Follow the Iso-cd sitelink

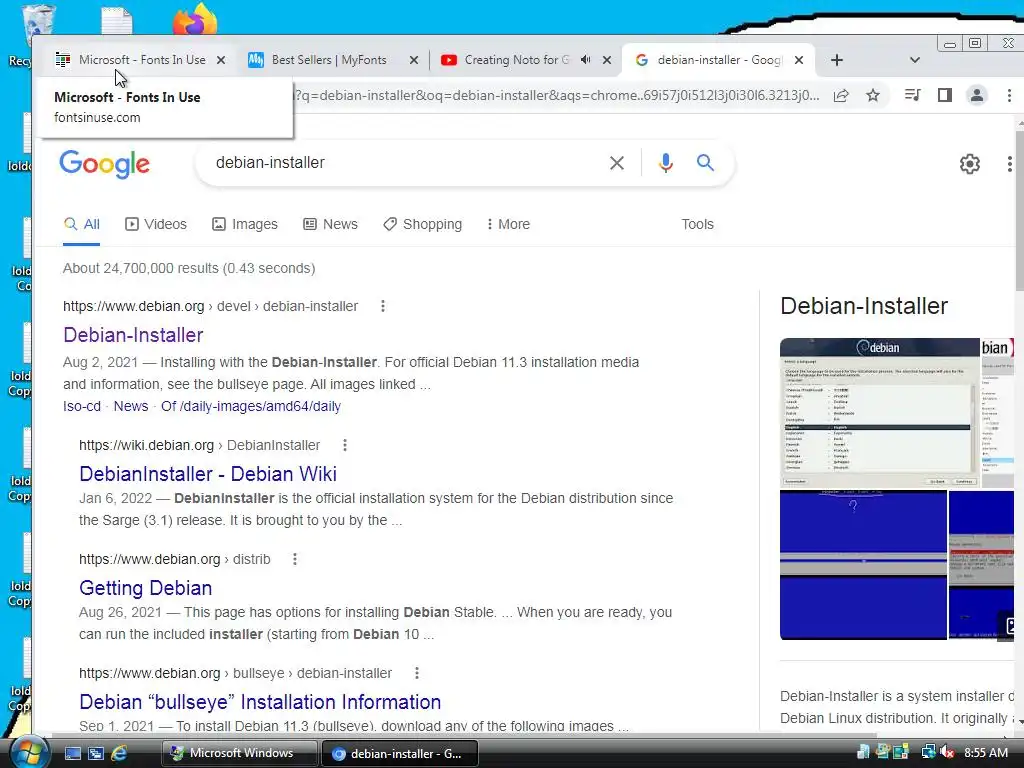[x=82, y=406]
